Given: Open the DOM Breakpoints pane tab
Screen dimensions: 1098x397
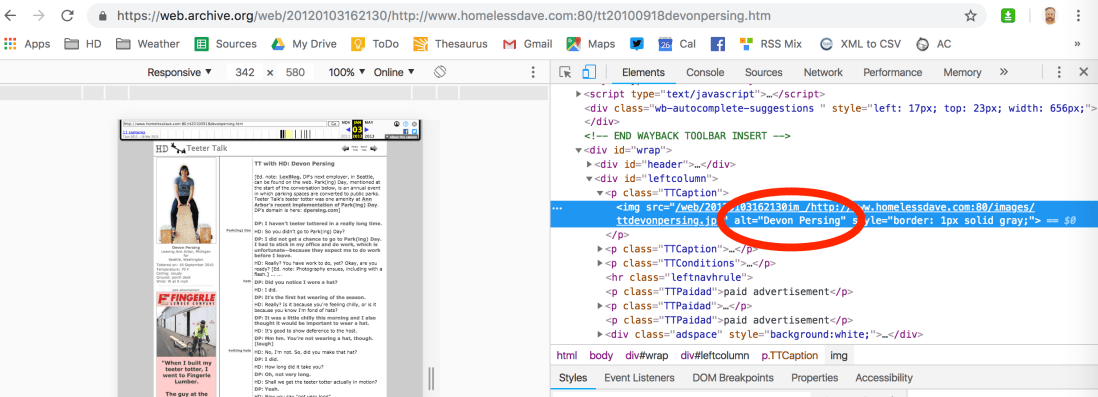Looking at the screenshot, I should click(x=733, y=377).
